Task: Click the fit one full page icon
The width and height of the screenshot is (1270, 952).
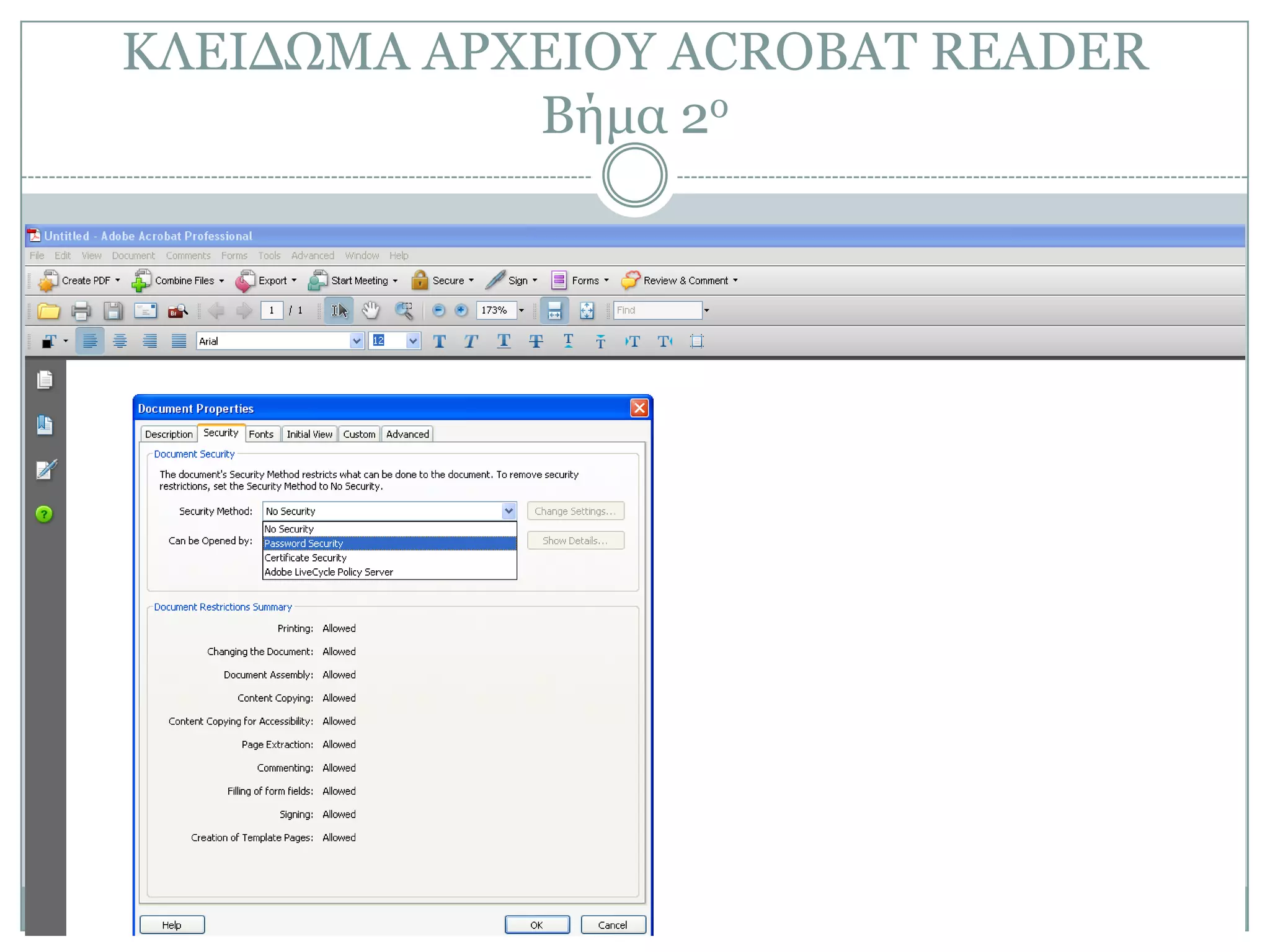Action: point(587,311)
